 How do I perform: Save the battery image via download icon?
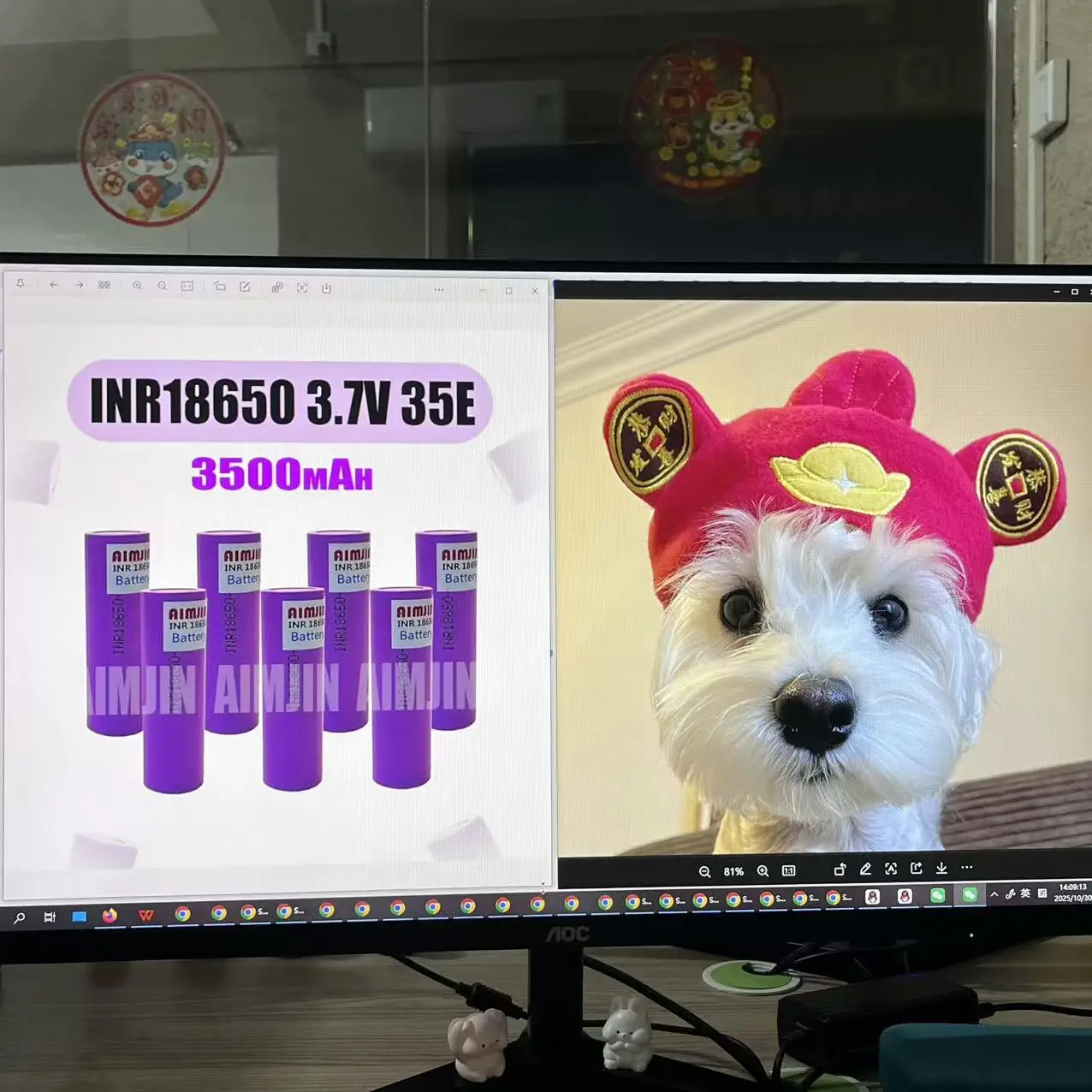[x=326, y=288]
